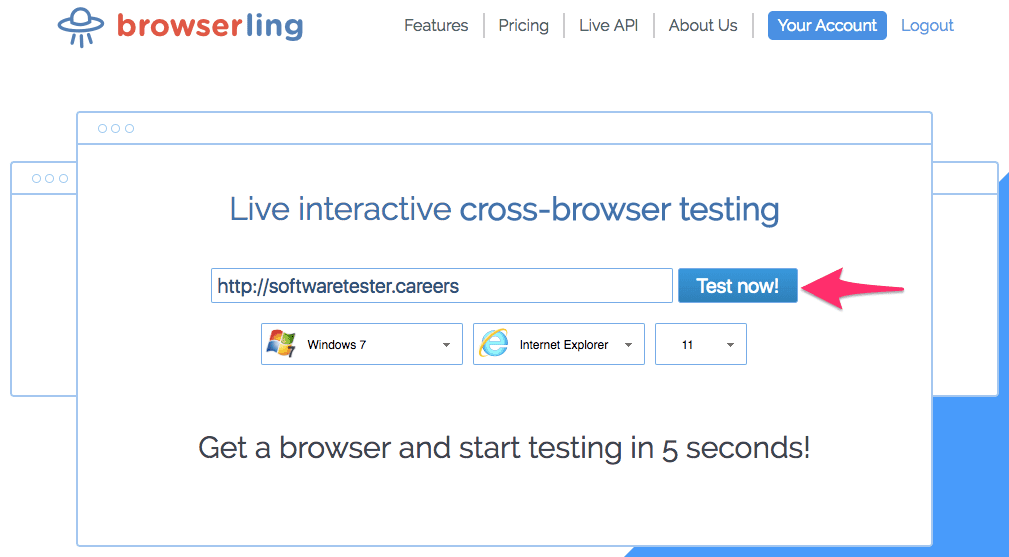Screen dimensions: 1009x557
Task: Focus the URL input field
Action: pyautogui.click(x=441, y=286)
